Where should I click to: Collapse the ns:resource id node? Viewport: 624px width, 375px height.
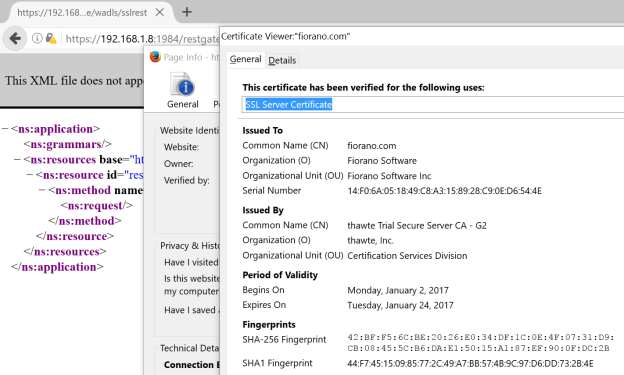tap(29, 175)
